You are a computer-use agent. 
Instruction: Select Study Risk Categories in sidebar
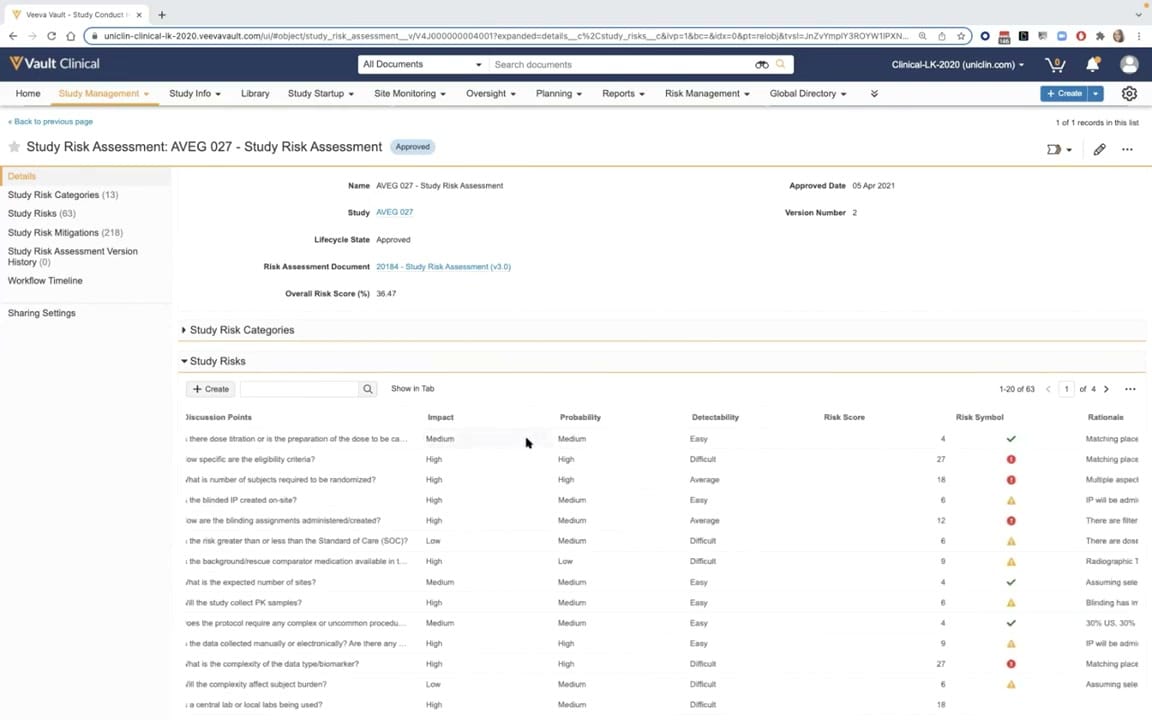point(62,195)
